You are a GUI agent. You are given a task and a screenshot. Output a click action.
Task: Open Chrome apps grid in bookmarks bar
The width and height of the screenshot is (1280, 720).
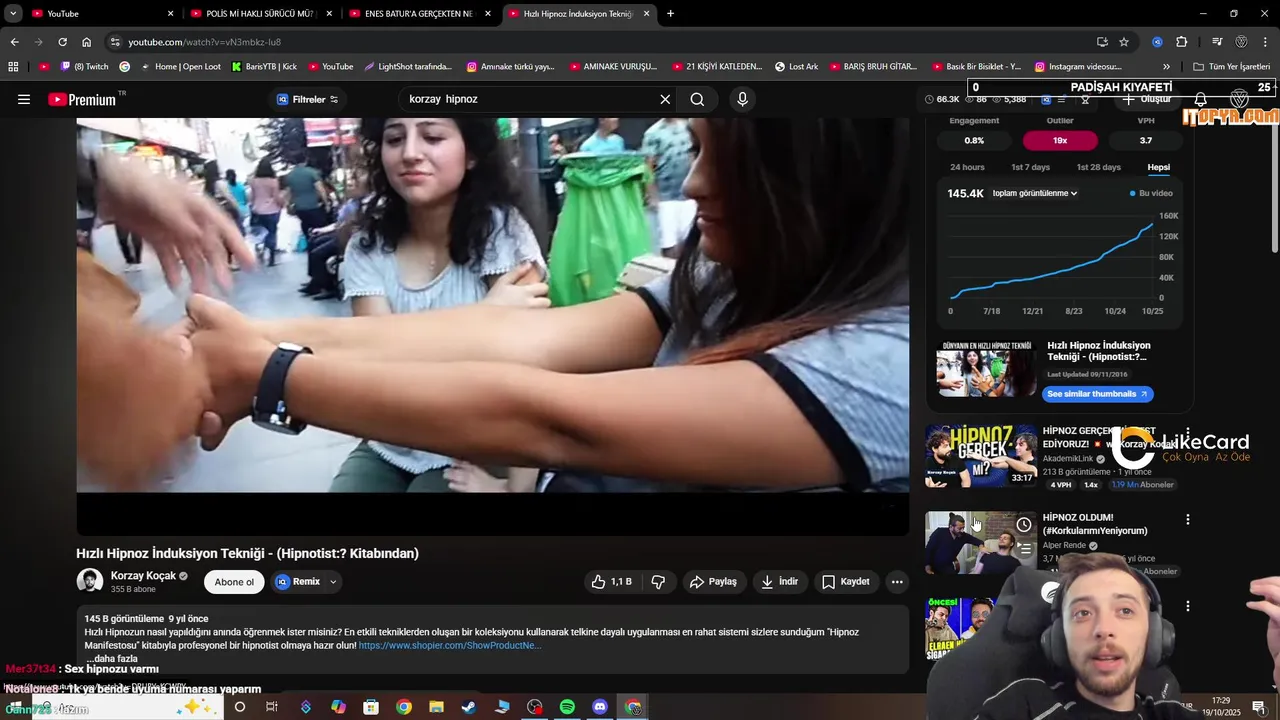pos(13,66)
